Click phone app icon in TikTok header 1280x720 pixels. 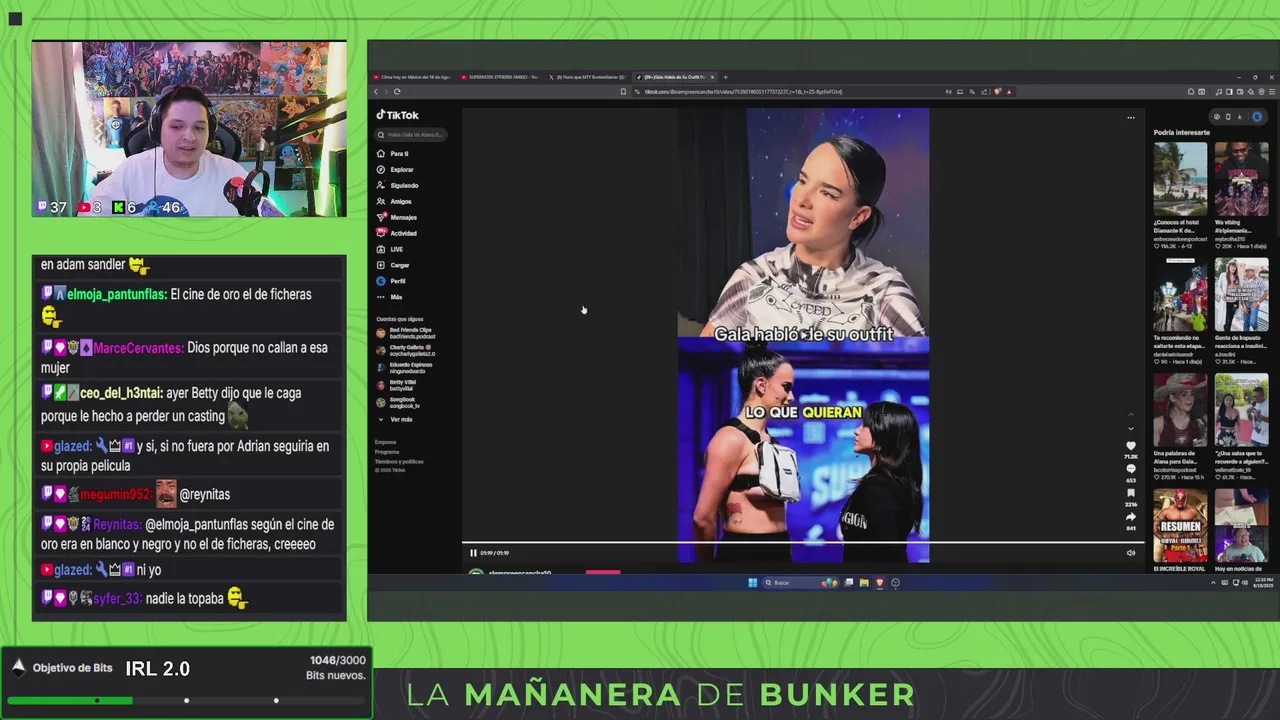1228,116
